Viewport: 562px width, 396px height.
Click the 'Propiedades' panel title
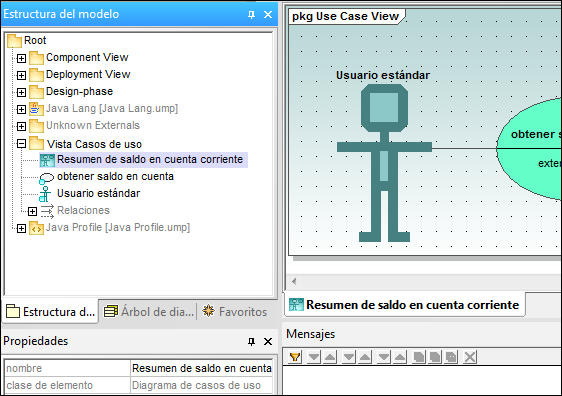(x=35, y=341)
